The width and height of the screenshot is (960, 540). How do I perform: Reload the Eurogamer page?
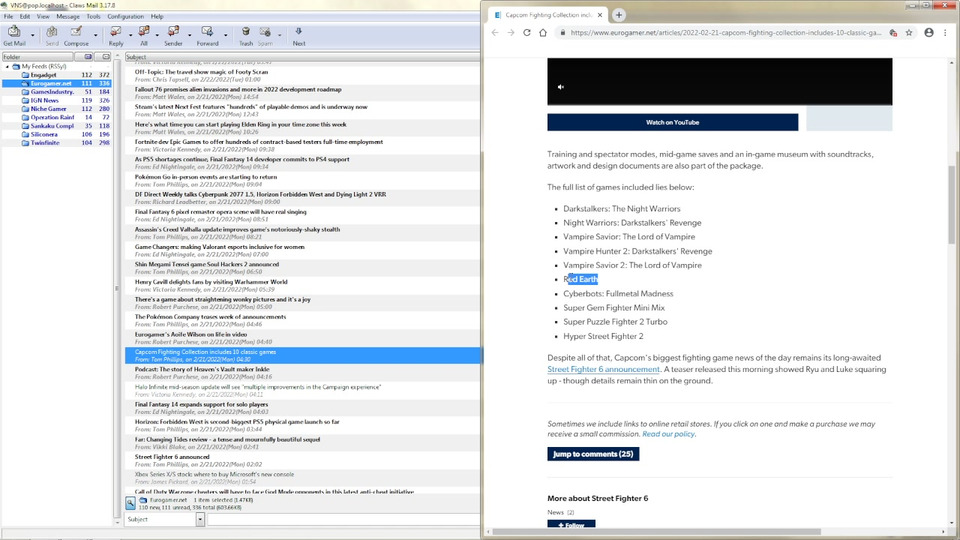527,32
